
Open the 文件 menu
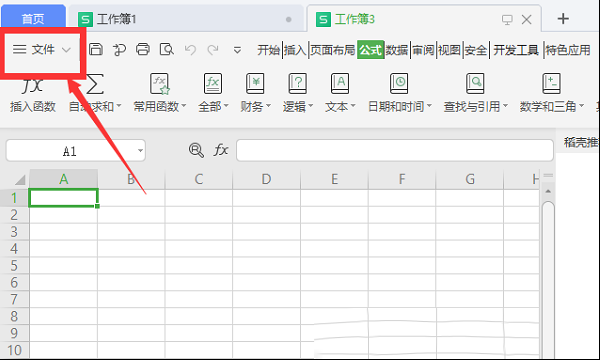(x=42, y=50)
